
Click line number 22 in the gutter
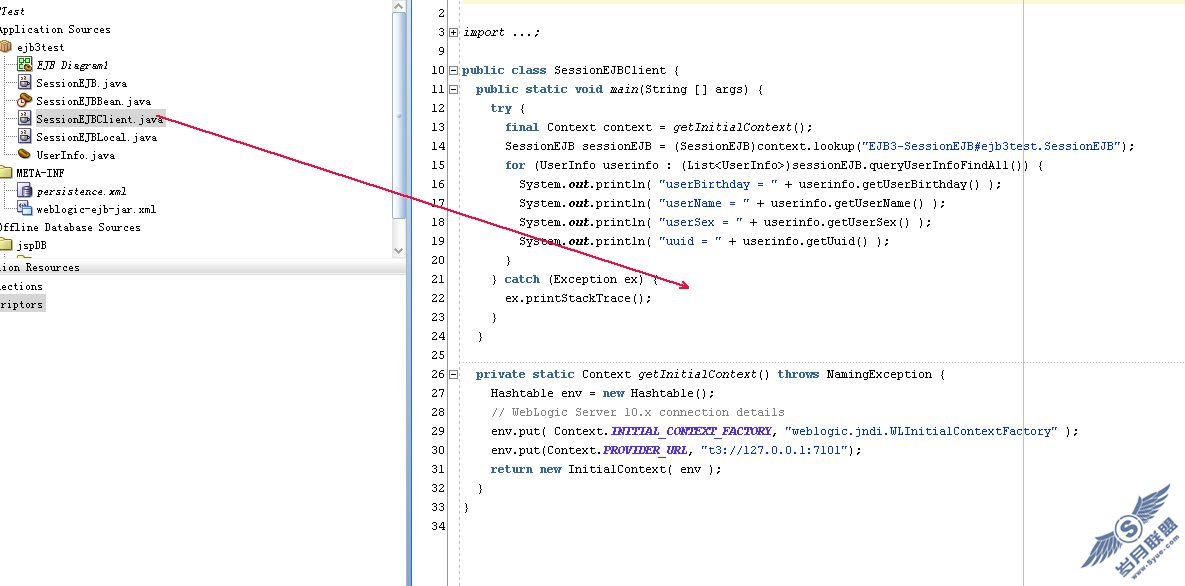438,298
